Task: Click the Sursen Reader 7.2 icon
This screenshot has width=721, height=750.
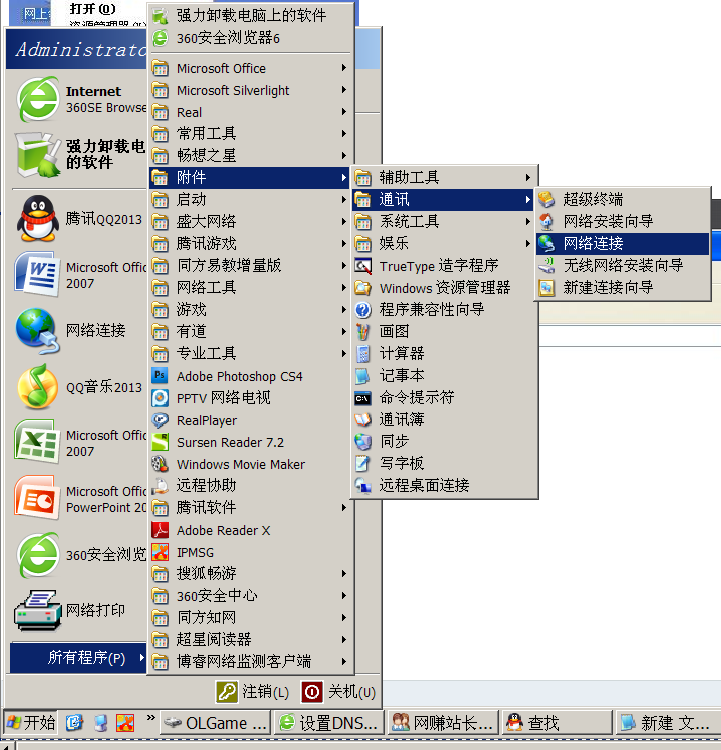Action: pyautogui.click(x=160, y=442)
